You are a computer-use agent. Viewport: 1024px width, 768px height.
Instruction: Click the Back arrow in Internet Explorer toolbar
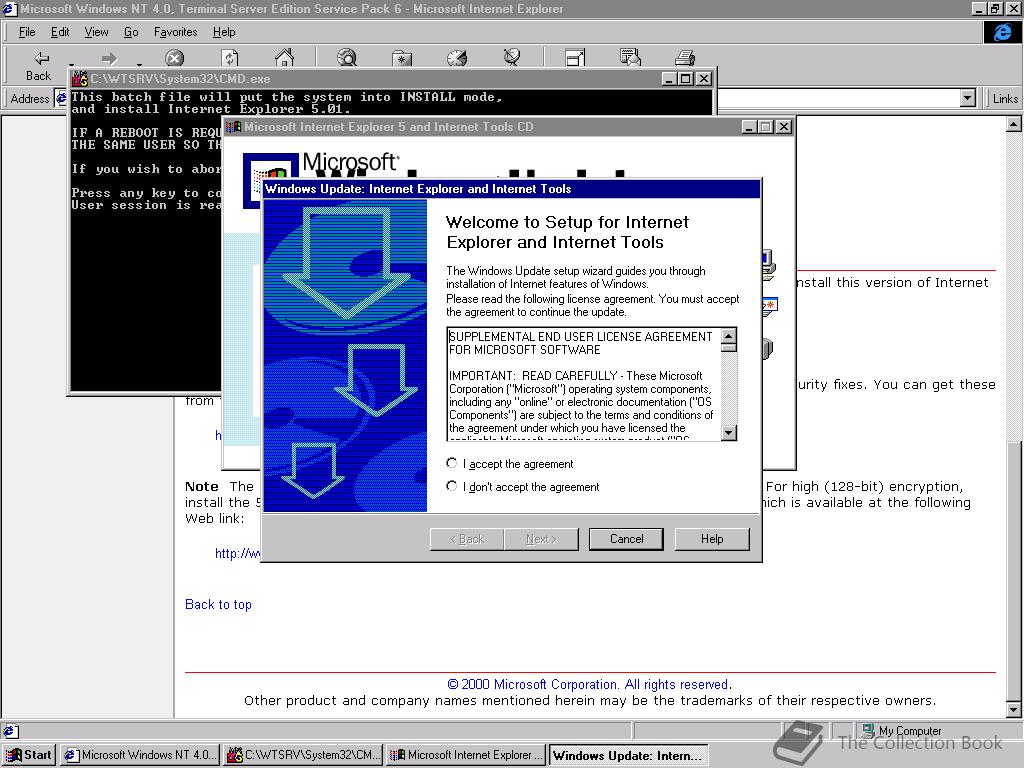point(41,58)
